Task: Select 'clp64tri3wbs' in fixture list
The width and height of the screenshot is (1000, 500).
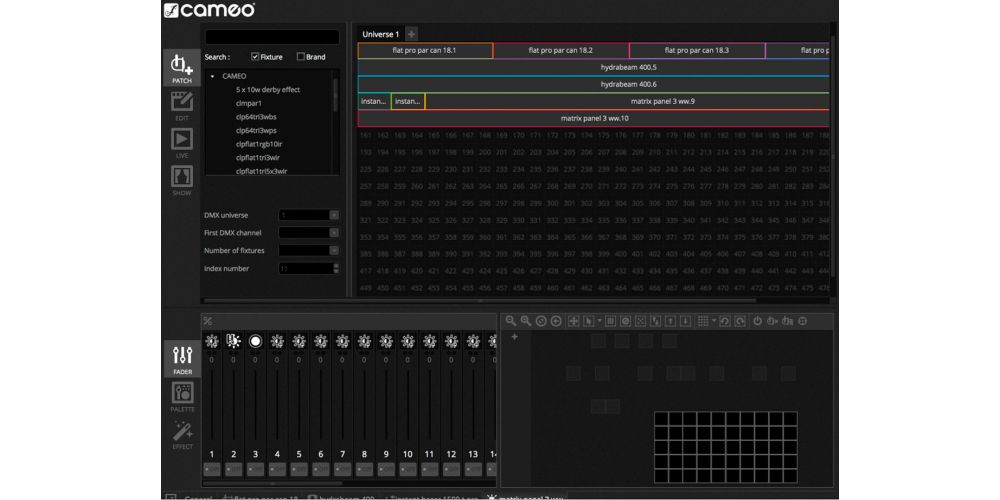Action: (256, 117)
